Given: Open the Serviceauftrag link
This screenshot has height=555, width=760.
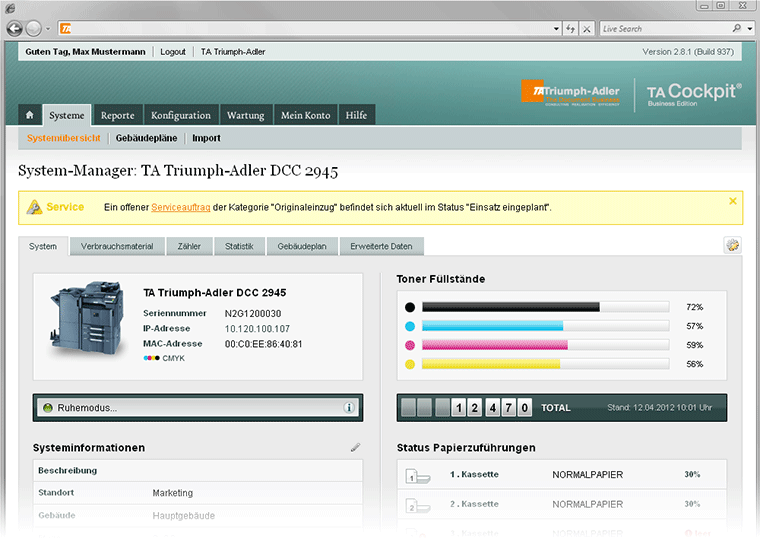Looking at the screenshot, I should 181,207.
